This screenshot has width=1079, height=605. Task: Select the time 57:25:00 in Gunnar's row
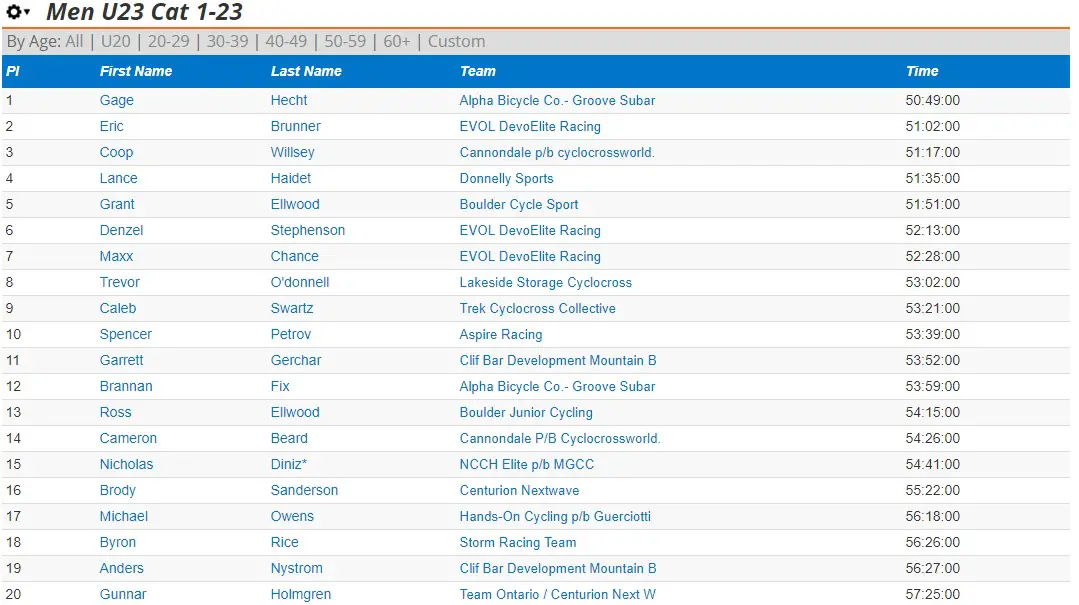932,595
